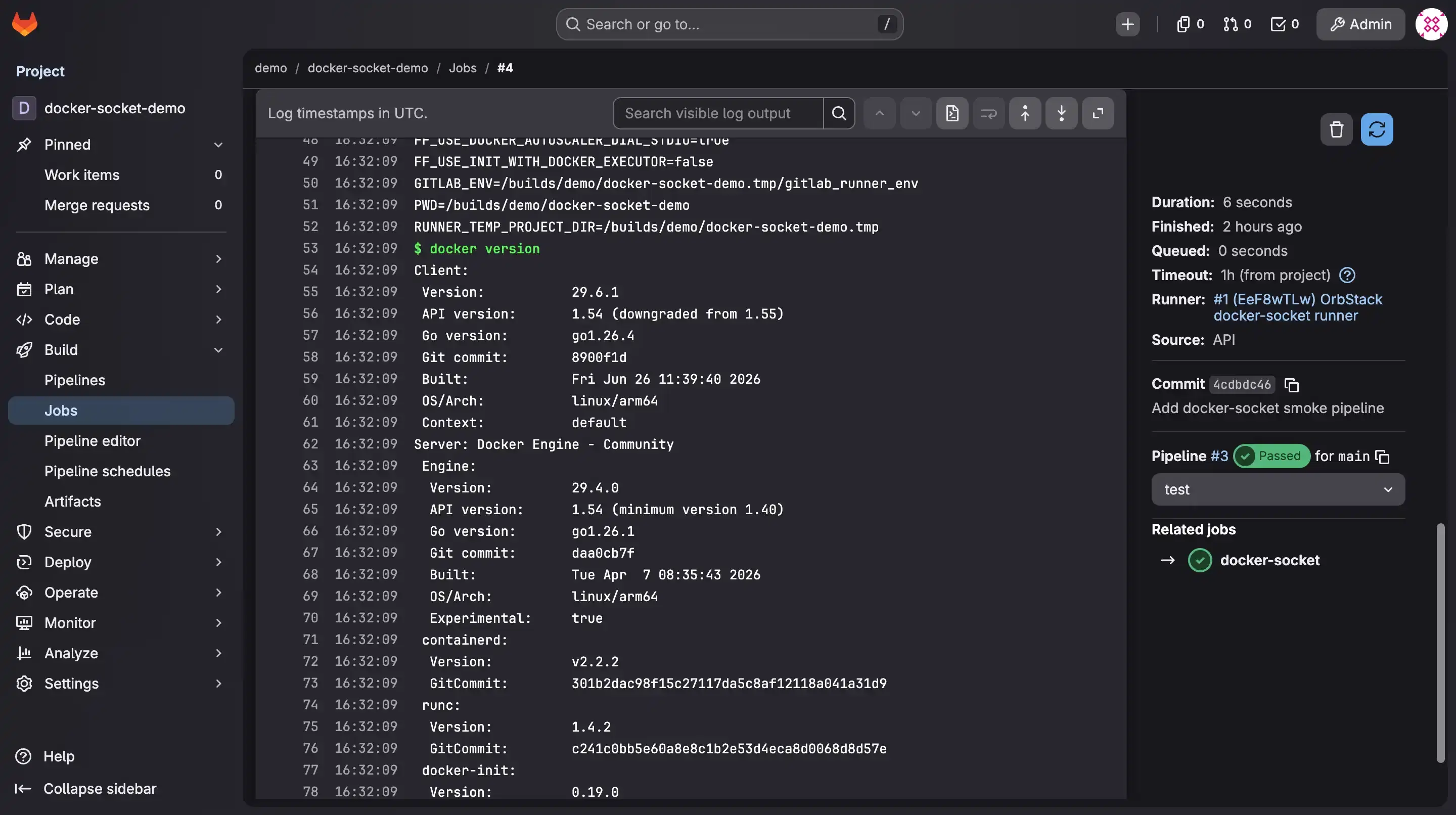Expand the Manage menu

click(121, 259)
